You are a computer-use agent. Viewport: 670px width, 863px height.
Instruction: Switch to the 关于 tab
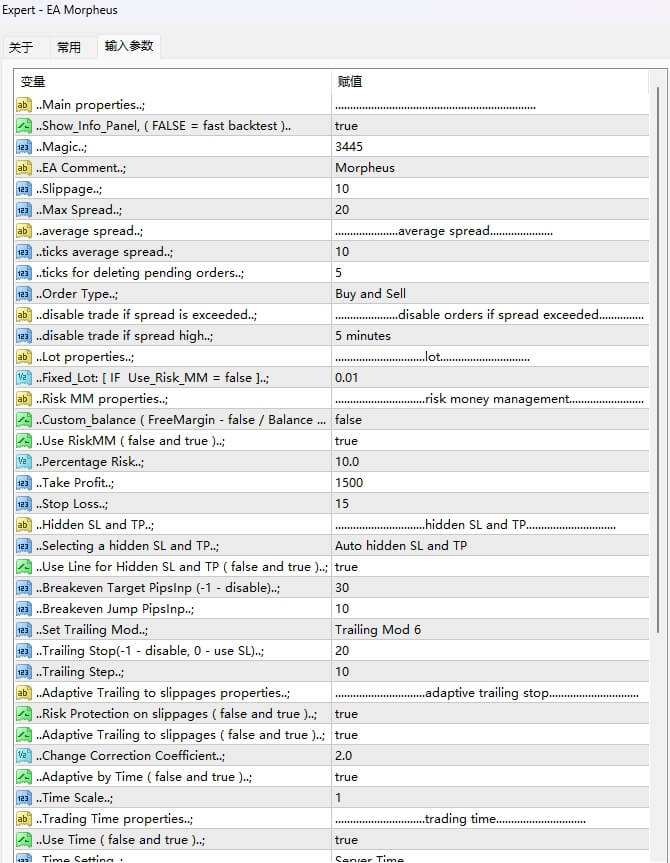pos(21,47)
